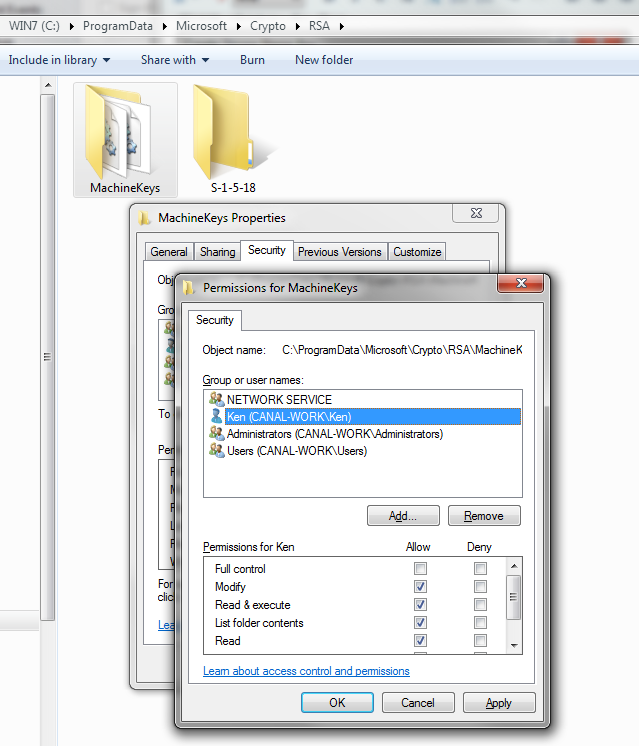The image size is (640, 746).
Task: Click the Ken user icon
Action: (x=217, y=416)
